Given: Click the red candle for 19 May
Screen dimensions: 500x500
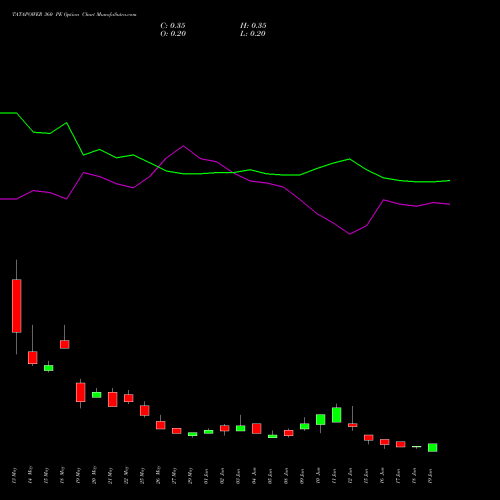Looking at the screenshot, I should (x=81, y=392).
